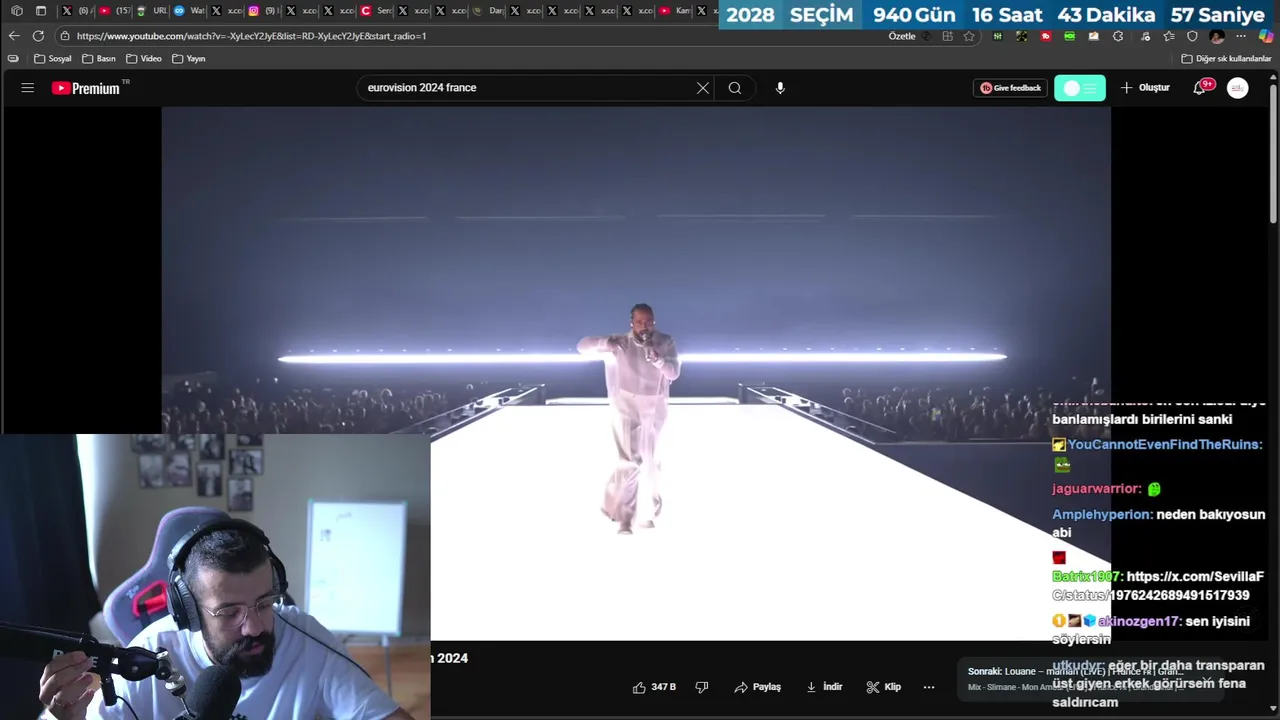The width and height of the screenshot is (1280, 720).
Task: Open the YouTube hamburger guide menu
Action: (x=28, y=88)
